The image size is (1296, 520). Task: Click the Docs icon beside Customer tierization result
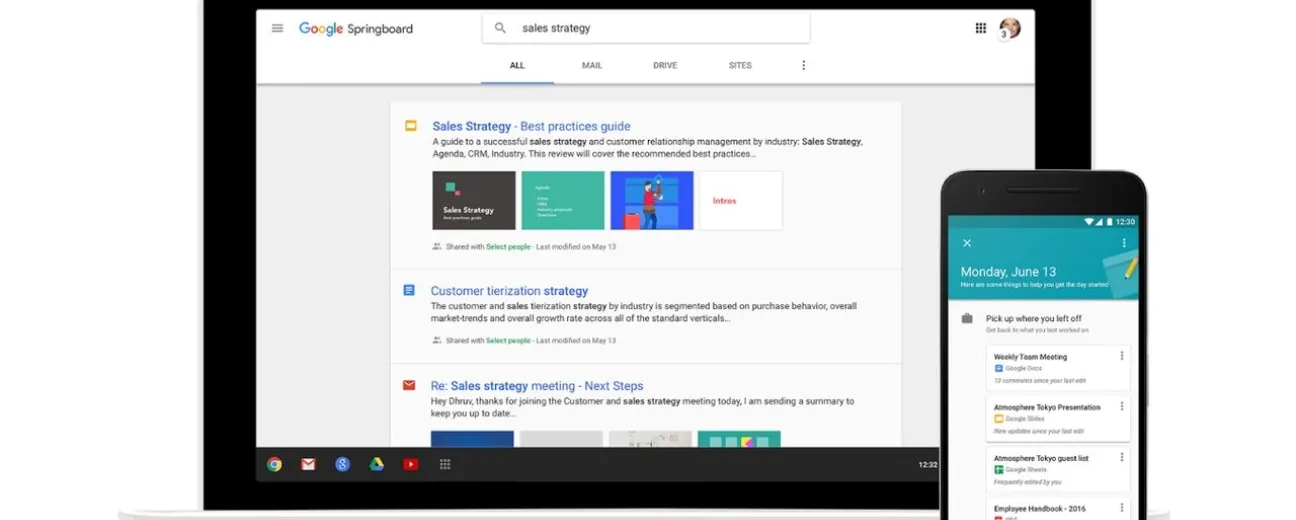409,290
